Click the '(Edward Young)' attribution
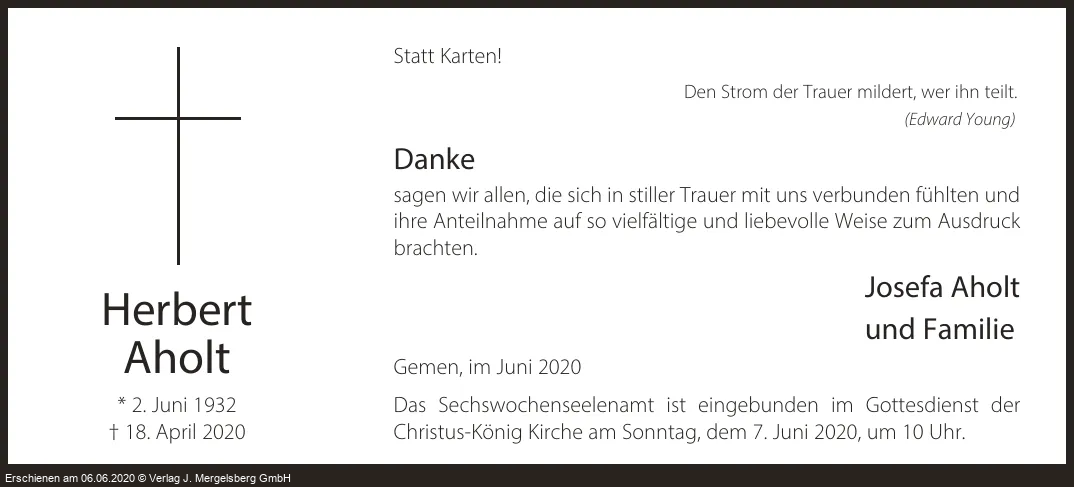The width and height of the screenshot is (1074, 487). [x=959, y=120]
